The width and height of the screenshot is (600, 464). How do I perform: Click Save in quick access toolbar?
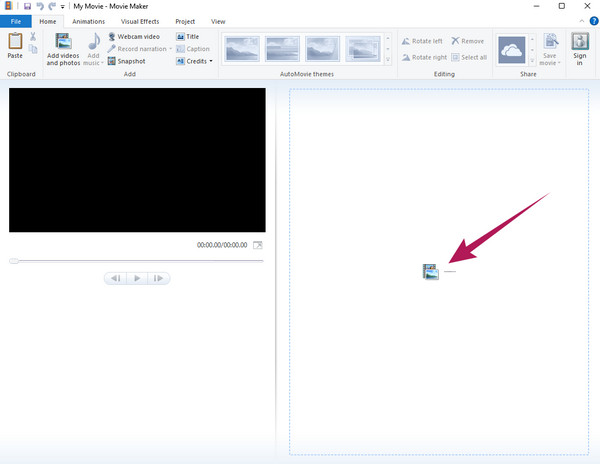[27, 6]
